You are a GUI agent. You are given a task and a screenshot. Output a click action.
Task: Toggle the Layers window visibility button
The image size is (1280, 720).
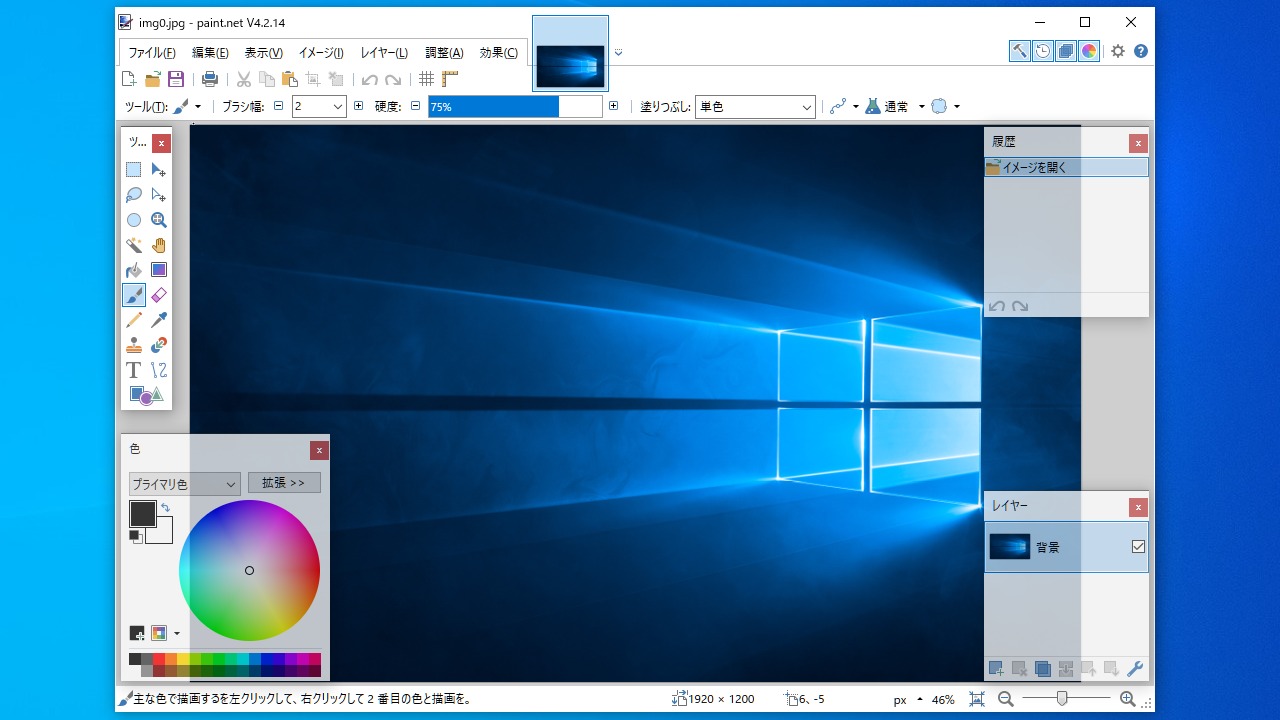coord(1066,51)
